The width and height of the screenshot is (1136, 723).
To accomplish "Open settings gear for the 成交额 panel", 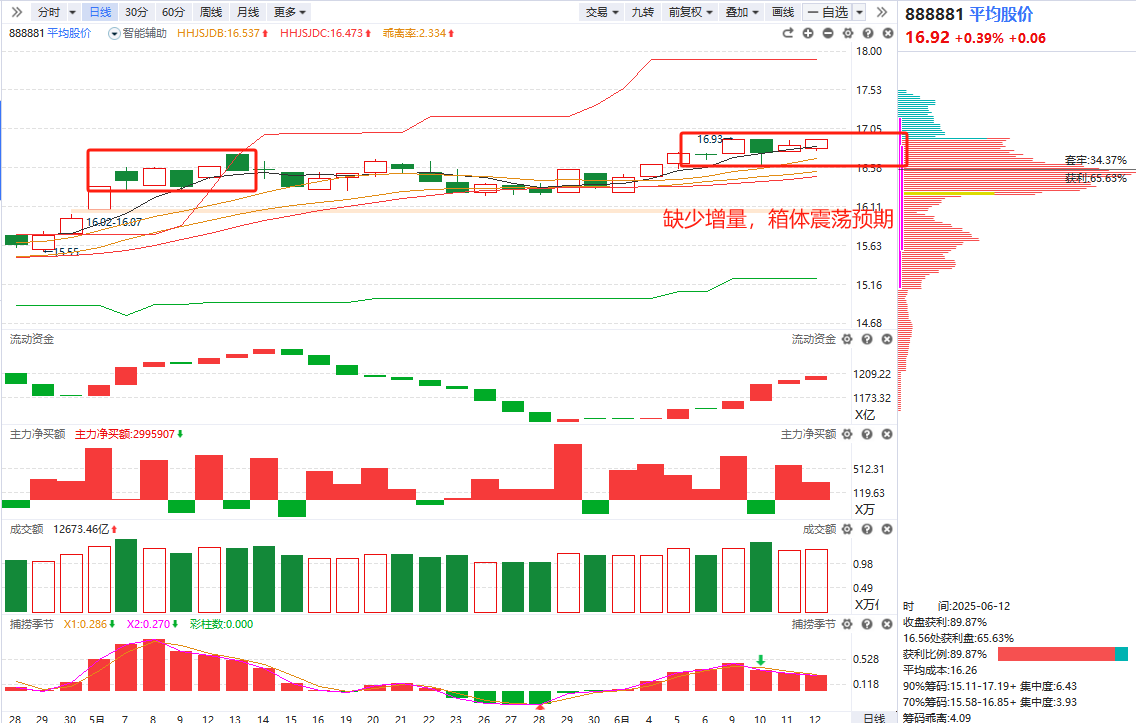I will [x=847, y=529].
